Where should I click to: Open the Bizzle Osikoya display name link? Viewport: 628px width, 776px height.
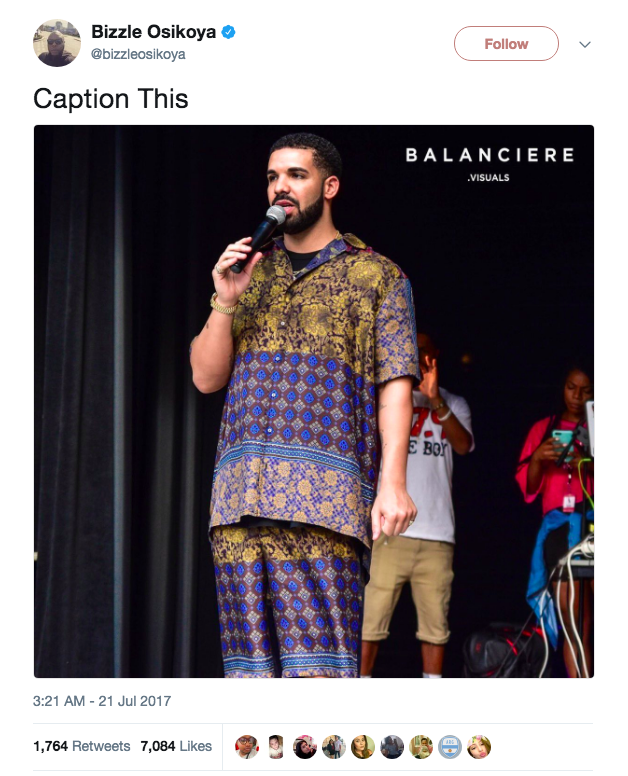pyautogui.click(x=153, y=32)
